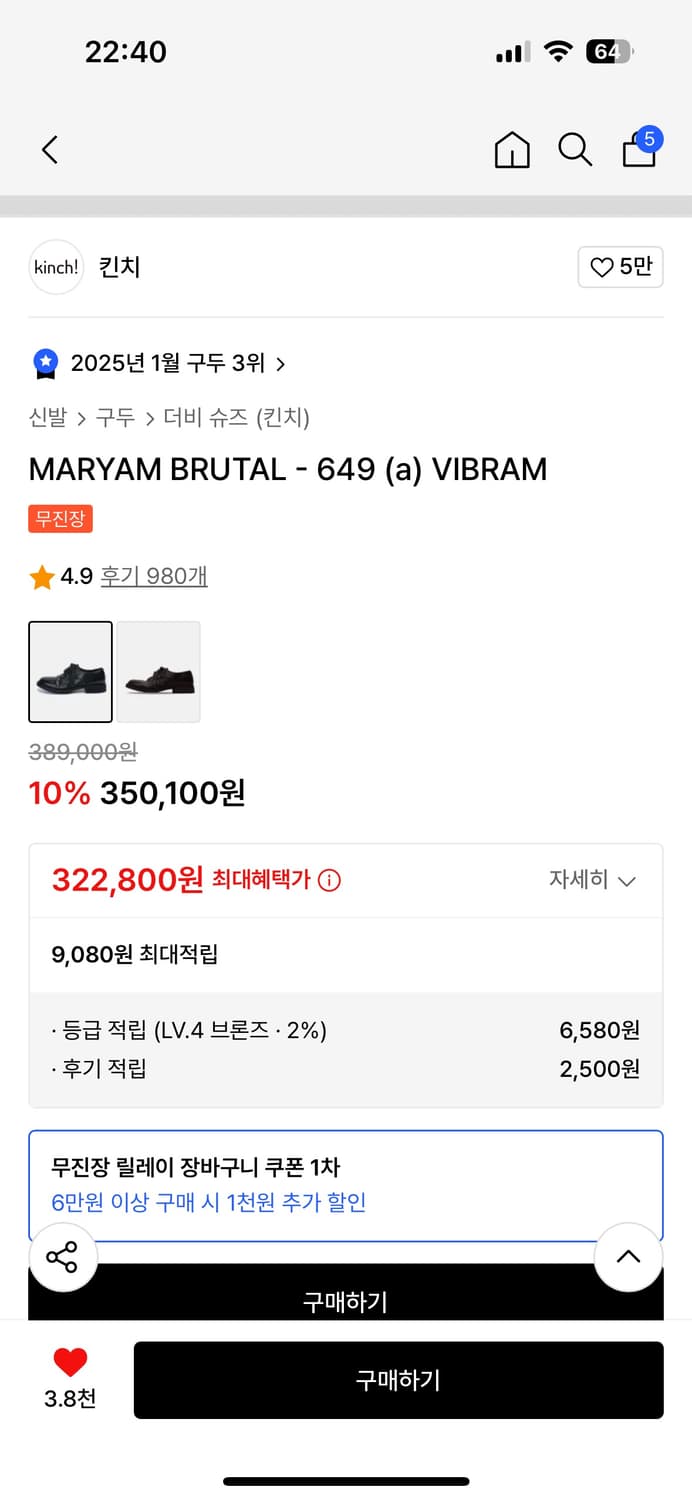Image resolution: width=692 pixels, height=1500 pixels.
Task: Open the 후기 980개 reviews link
Action: coord(154,576)
